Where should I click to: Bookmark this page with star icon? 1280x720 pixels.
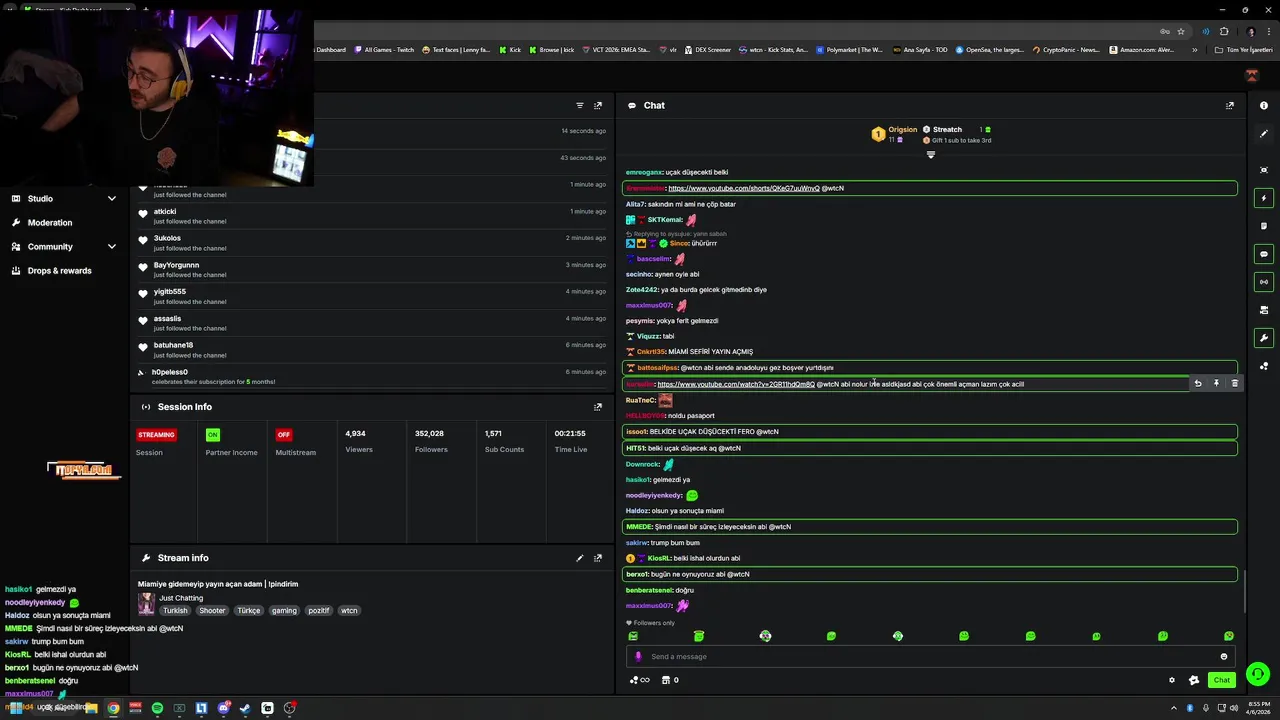coord(1181,31)
